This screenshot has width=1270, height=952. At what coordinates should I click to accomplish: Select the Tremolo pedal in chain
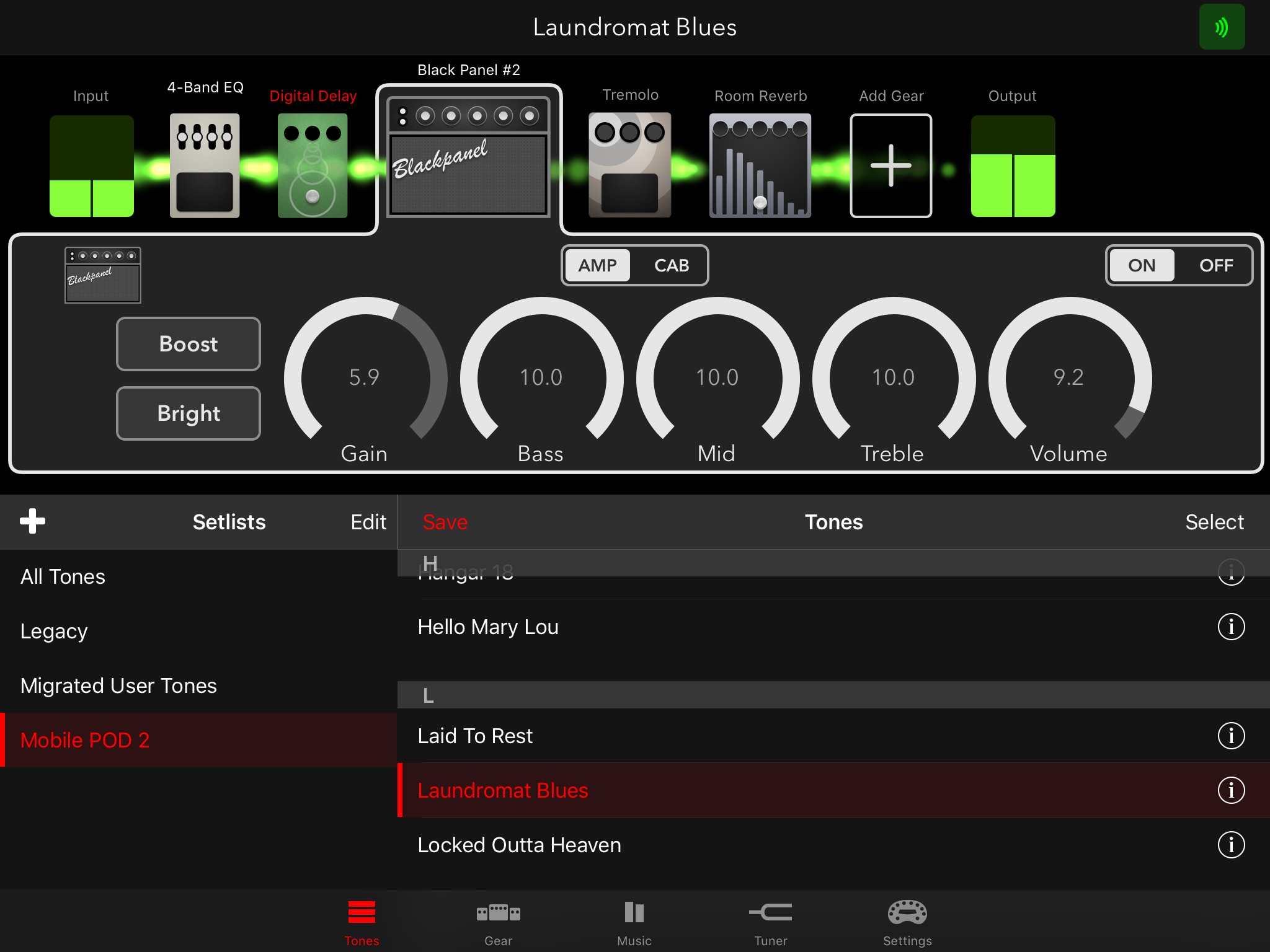(x=629, y=165)
